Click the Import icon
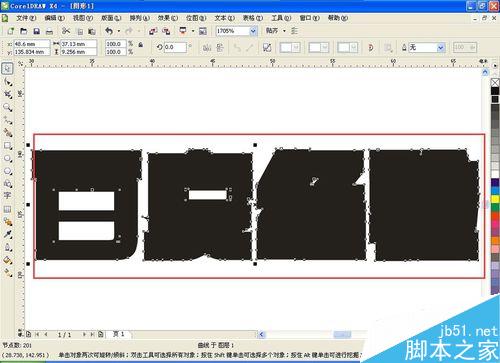The height and width of the screenshot is (363, 500). point(153,31)
